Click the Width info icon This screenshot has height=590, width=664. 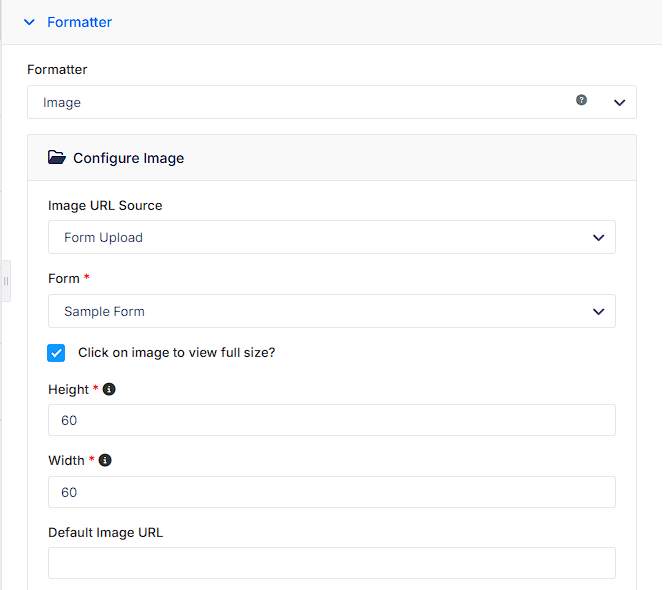tap(105, 460)
